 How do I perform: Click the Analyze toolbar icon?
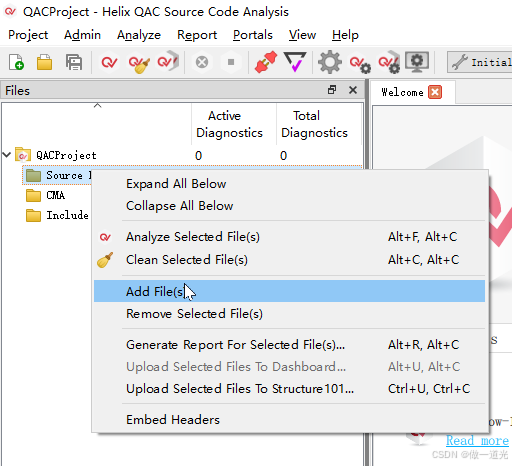pyautogui.click(x=109, y=62)
